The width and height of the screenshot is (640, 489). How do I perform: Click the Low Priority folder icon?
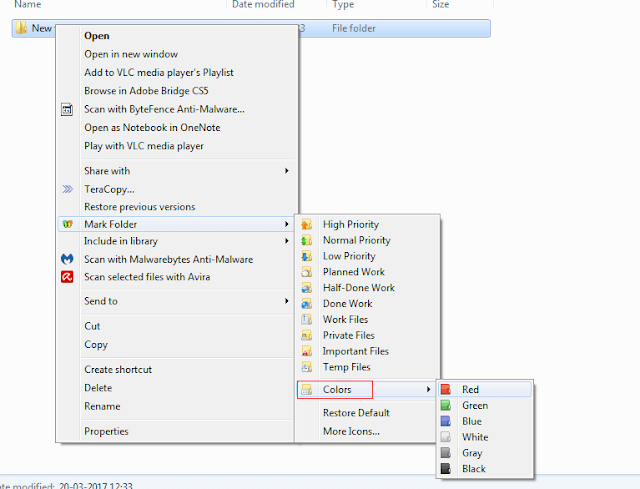[307, 256]
